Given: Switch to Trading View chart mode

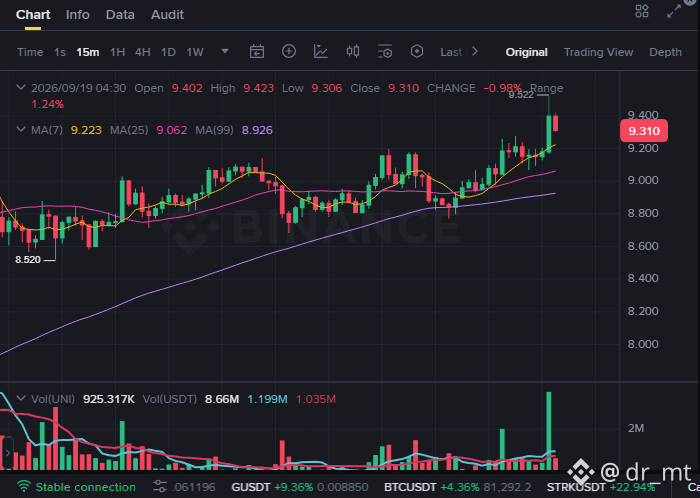Looking at the screenshot, I should pyautogui.click(x=598, y=52).
